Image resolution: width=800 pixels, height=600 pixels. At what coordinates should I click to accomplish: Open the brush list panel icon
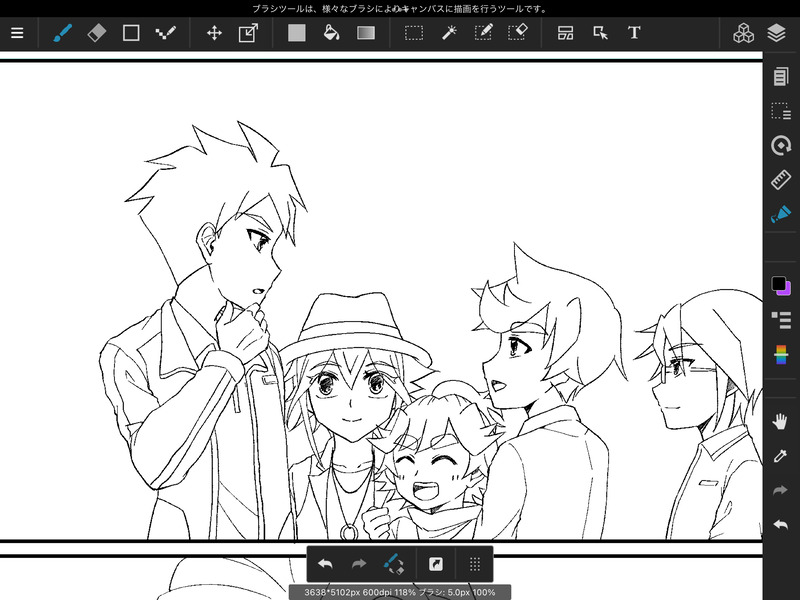click(781, 320)
